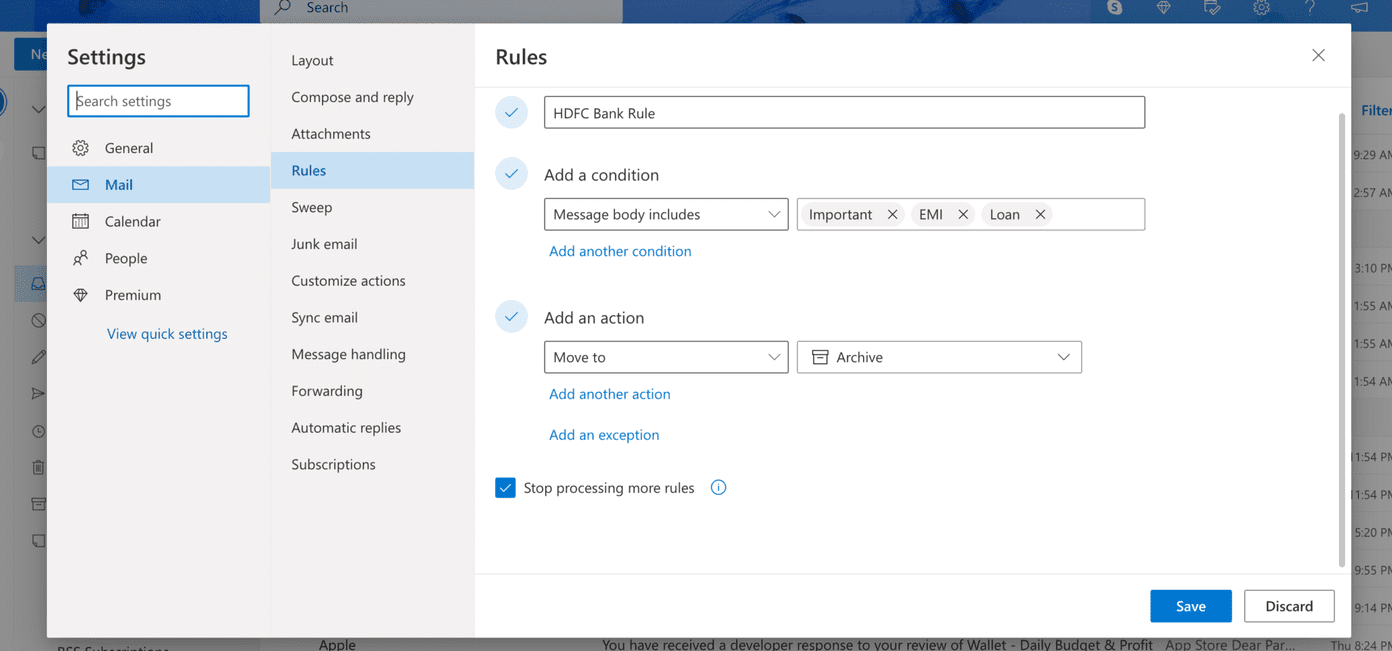Click View quick settings link
The image size is (1392, 651).
point(167,334)
